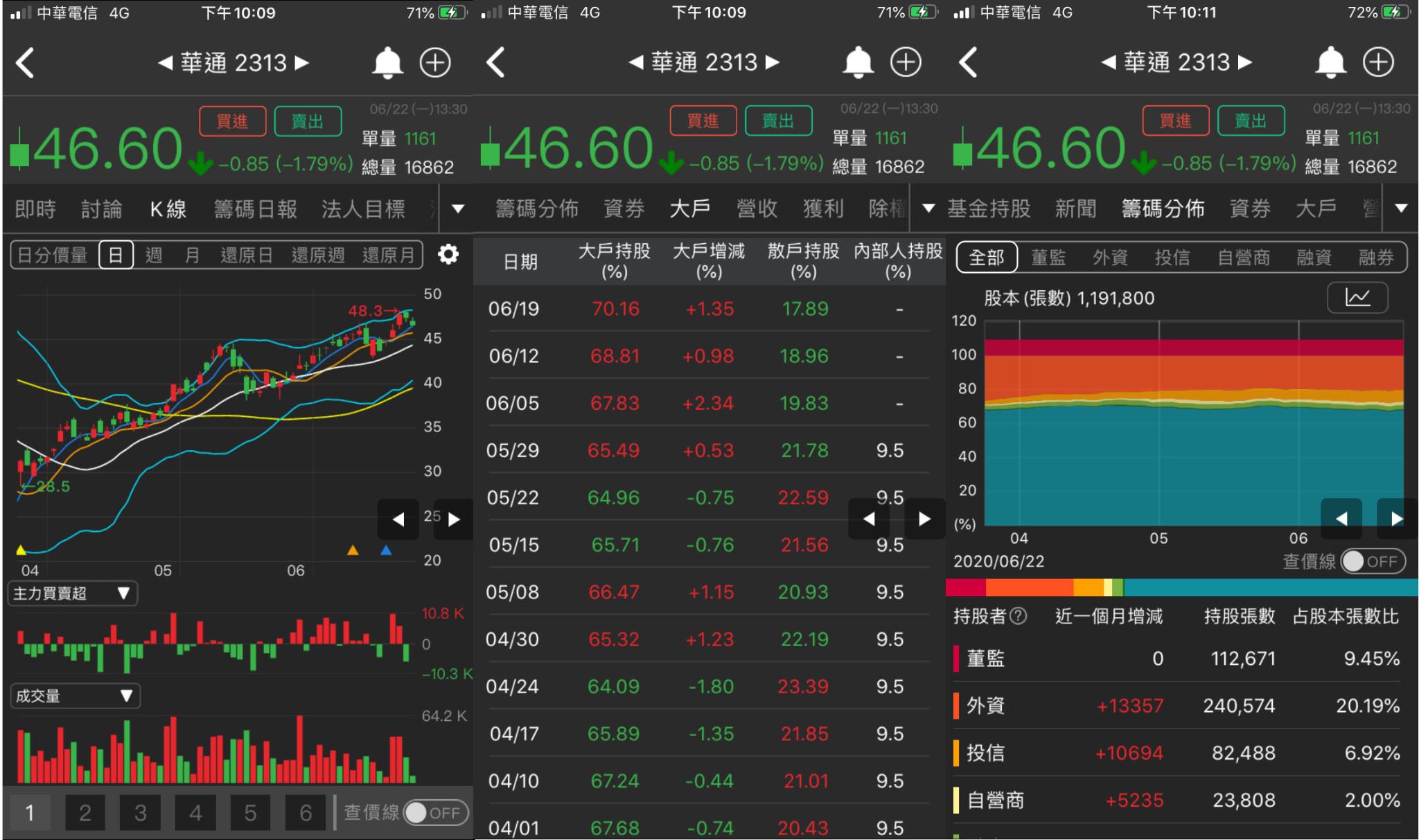The image size is (1419, 840).
Task: Tap the alert bell in left panel
Action: (x=387, y=63)
